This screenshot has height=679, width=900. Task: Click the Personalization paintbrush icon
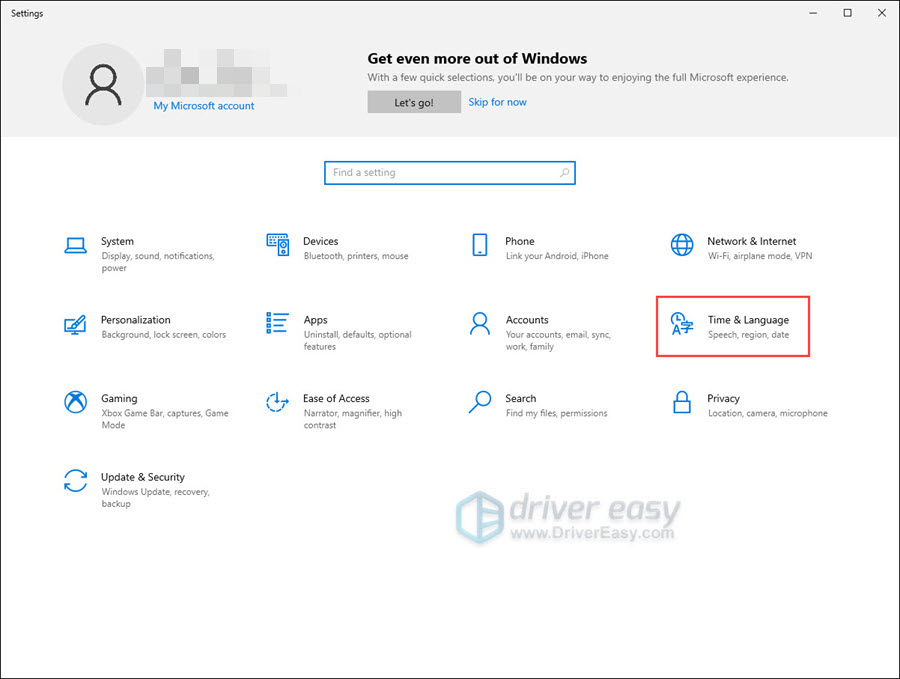[75, 325]
